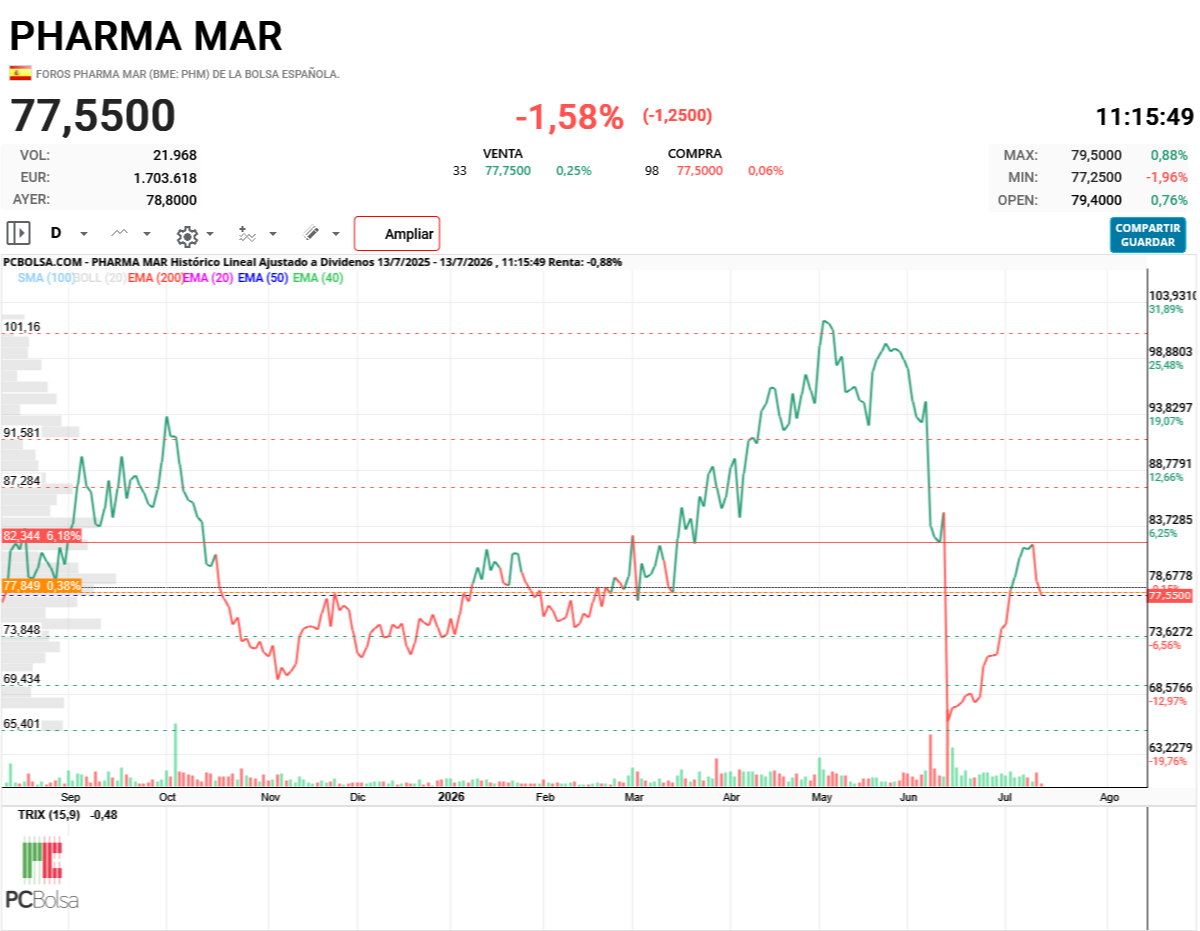Viewport: 1200px width, 931px height.
Task: Click the 65,401 level label
Action: [22, 723]
